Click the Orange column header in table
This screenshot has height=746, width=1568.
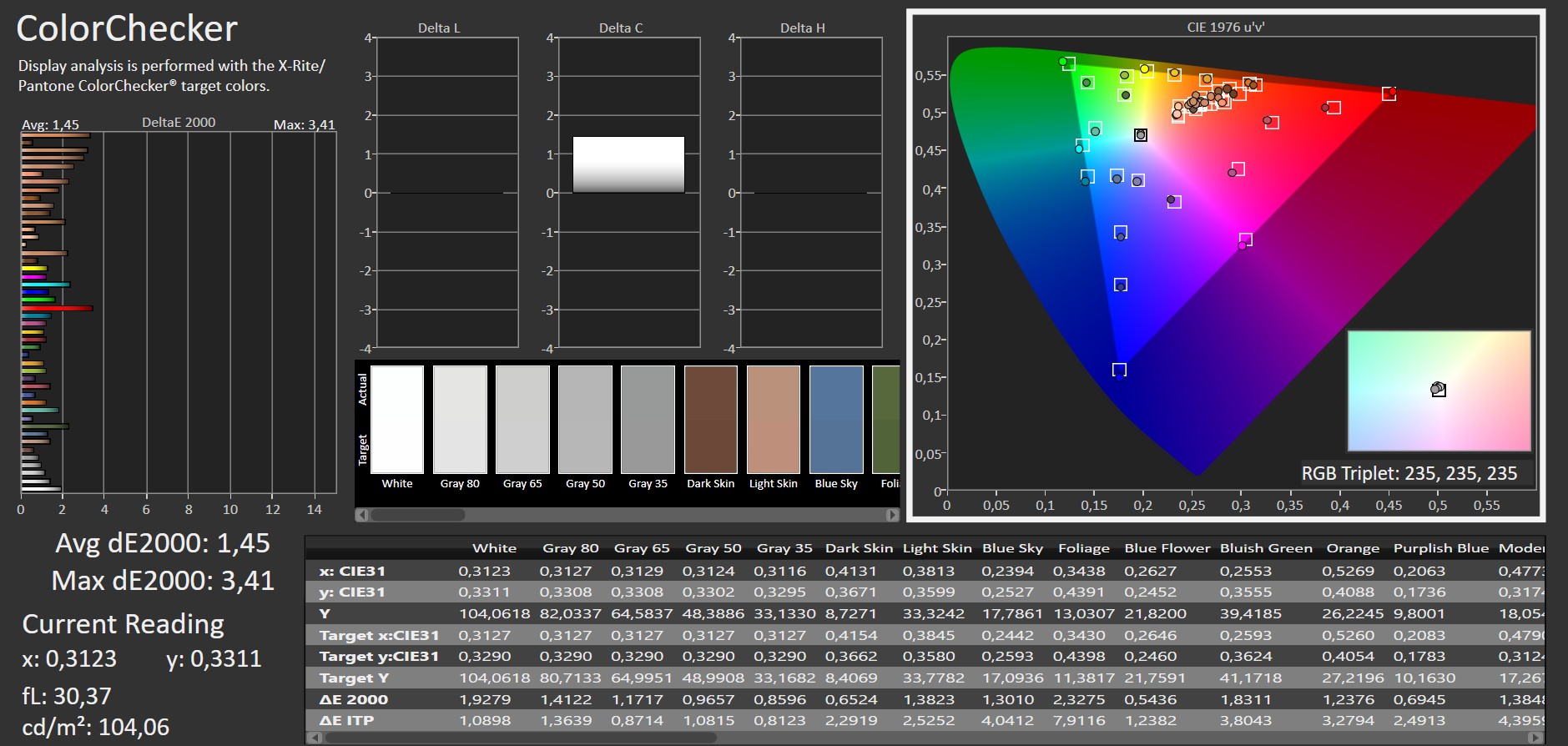tap(1353, 548)
